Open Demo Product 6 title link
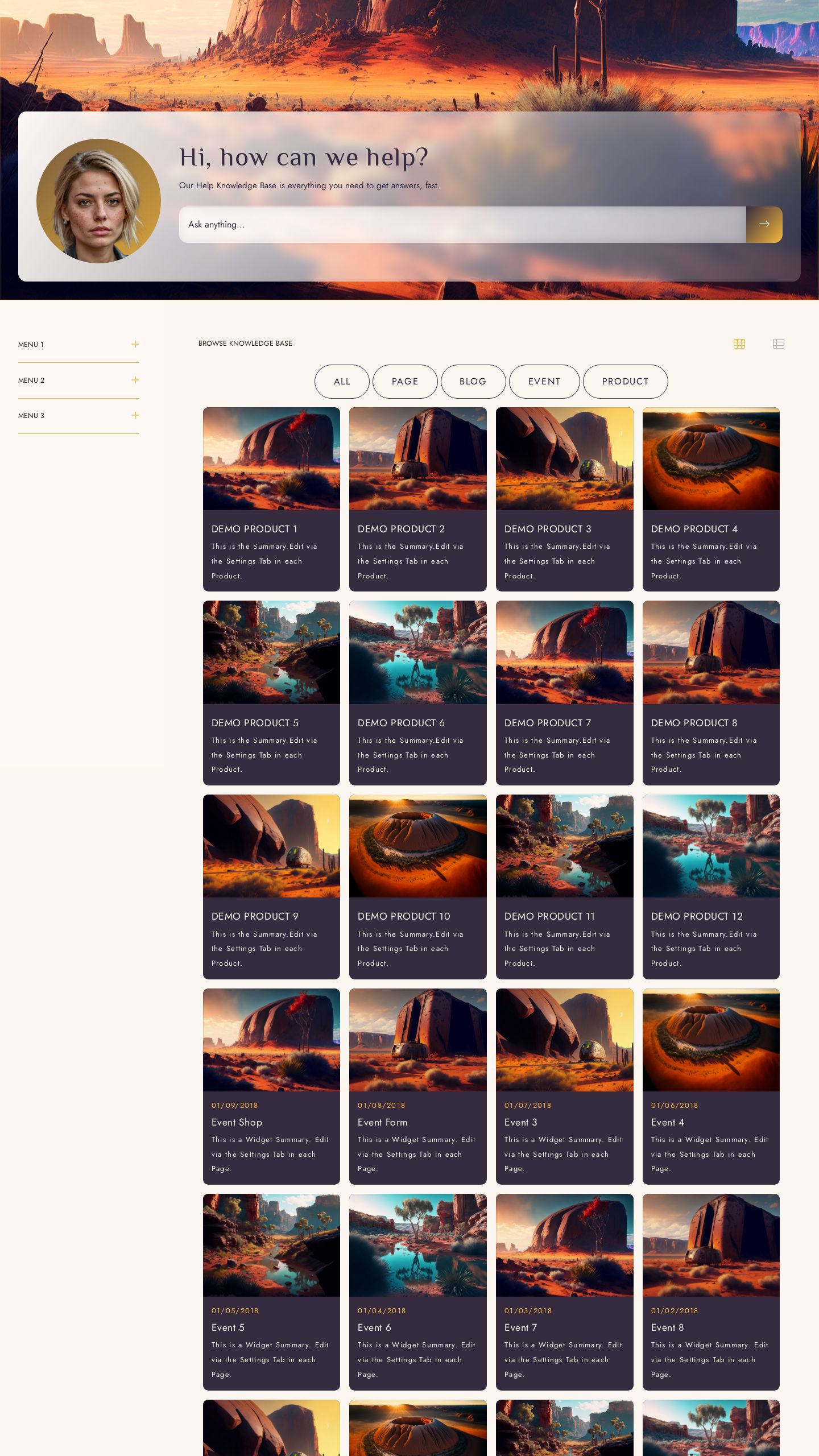 tap(401, 723)
